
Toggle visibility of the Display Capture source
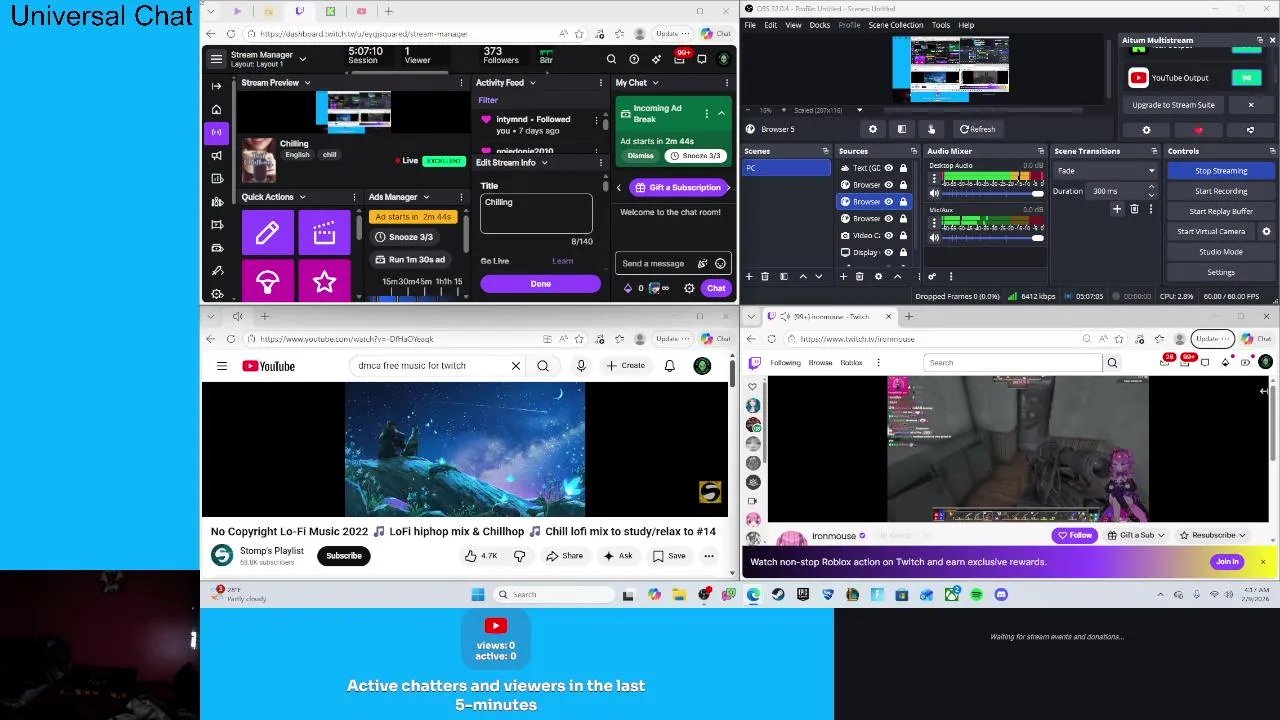coord(888,252)
